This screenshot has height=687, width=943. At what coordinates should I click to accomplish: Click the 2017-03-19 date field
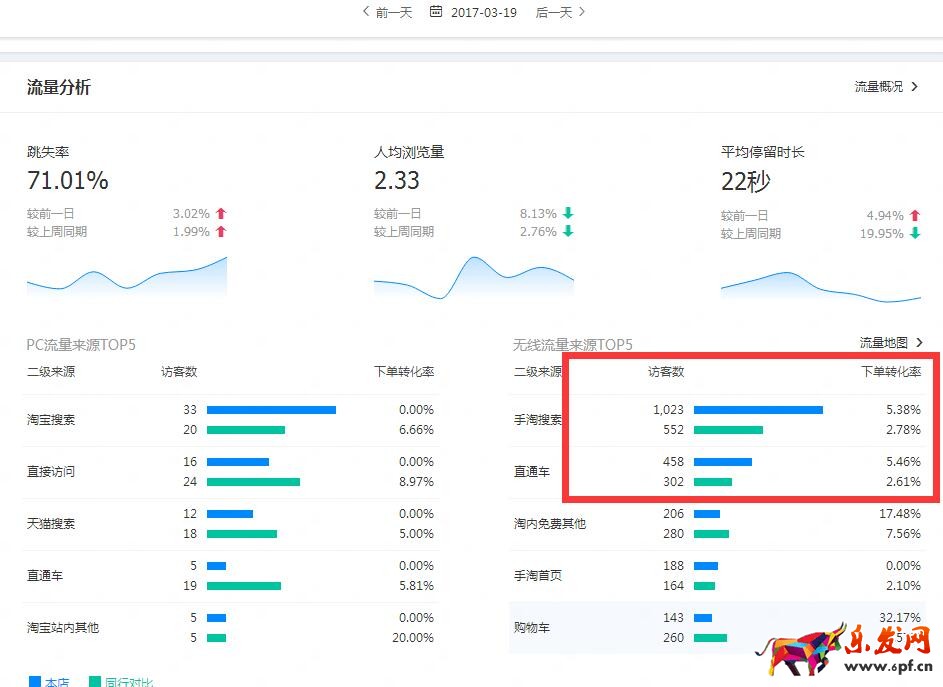coord(484,12)
